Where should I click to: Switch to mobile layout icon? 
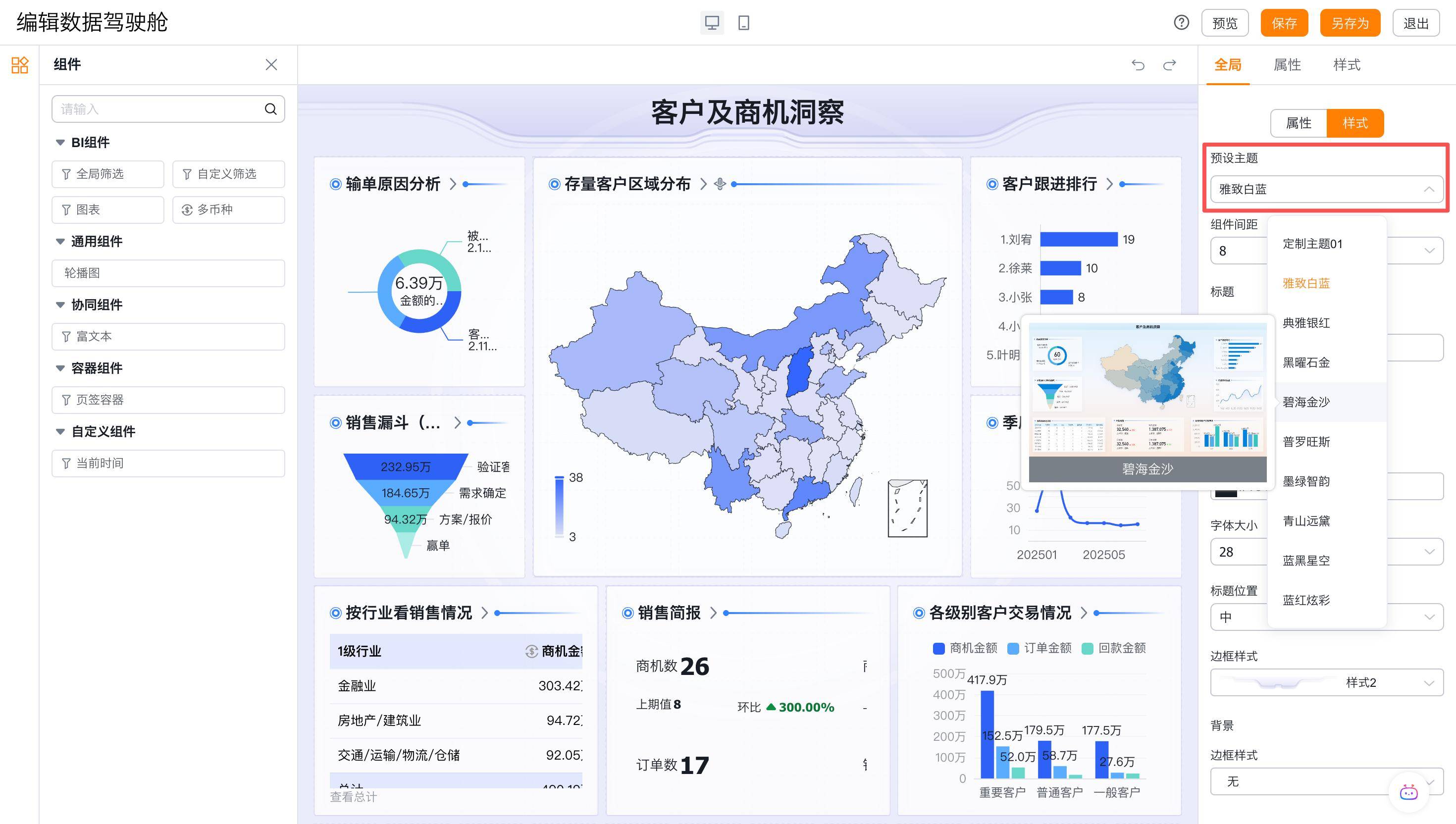click(743, 23)
